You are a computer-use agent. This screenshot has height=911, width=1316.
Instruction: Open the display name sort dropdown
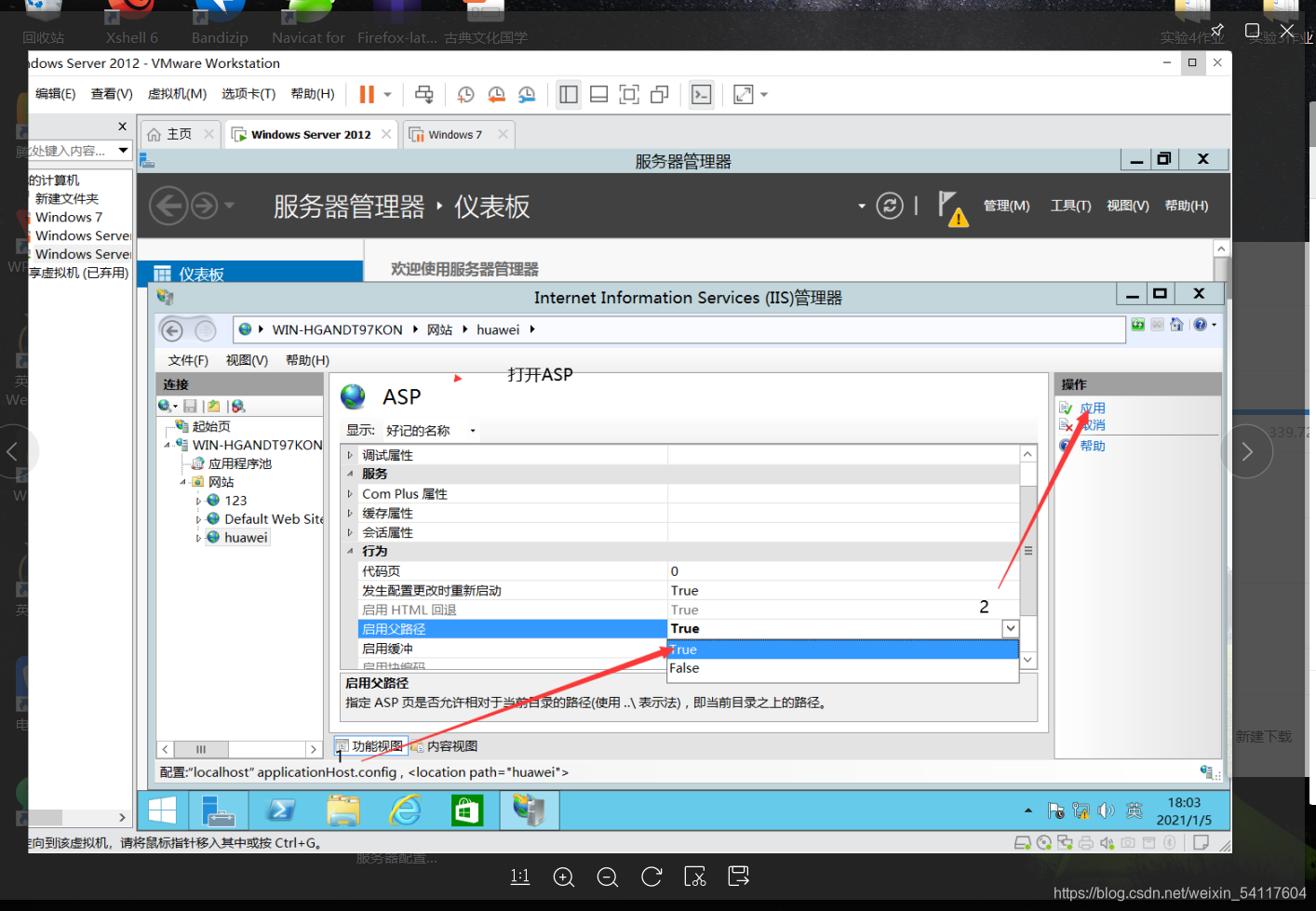click(473, 431)
